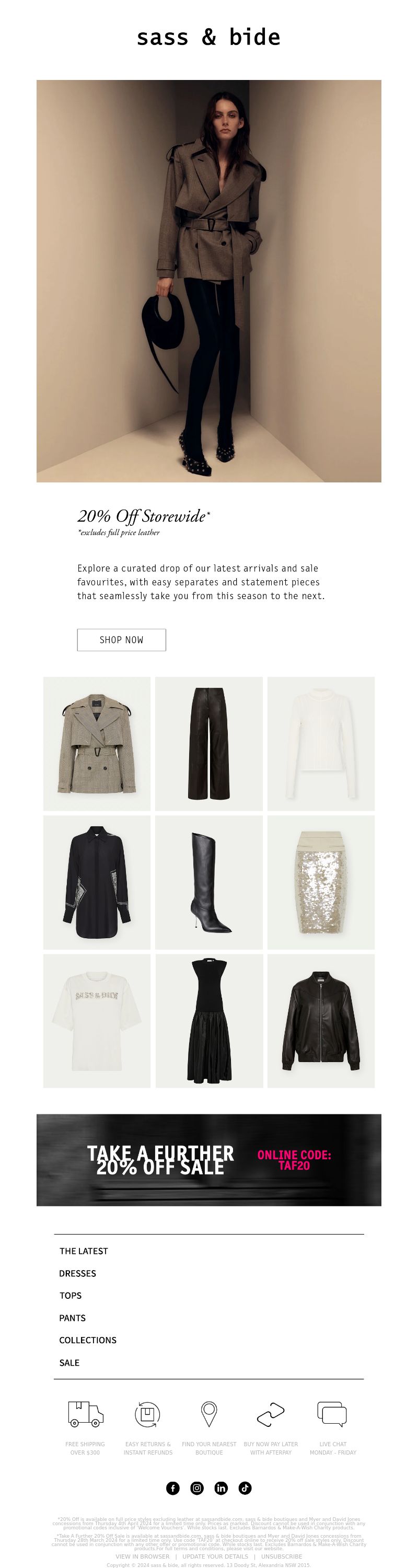This screenshot has height=1568, width=418.
Task: Click the black knee-high boot thumbnail
Action: tap(210, 882)
